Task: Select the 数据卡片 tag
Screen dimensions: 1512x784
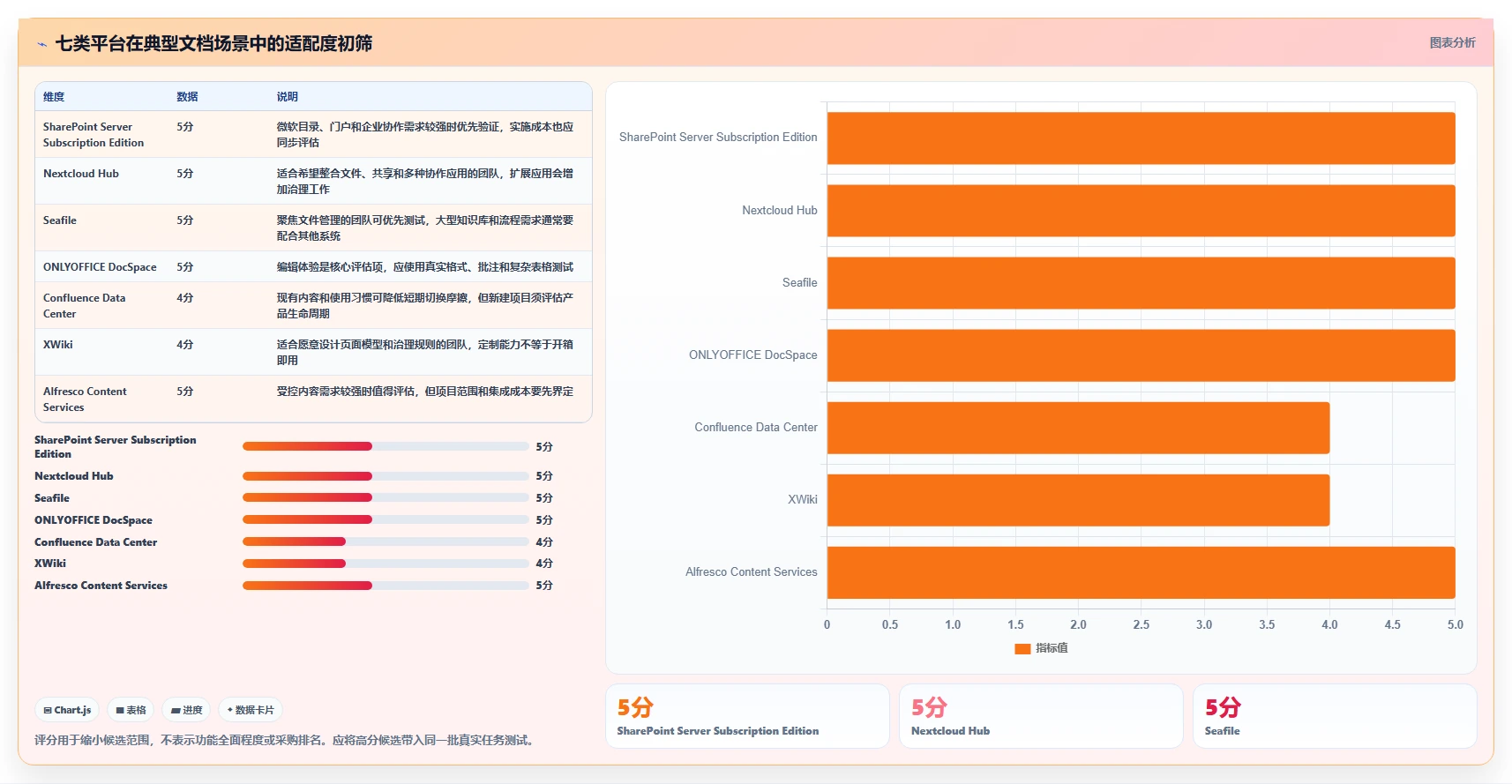Action: [x=251, y=710]
